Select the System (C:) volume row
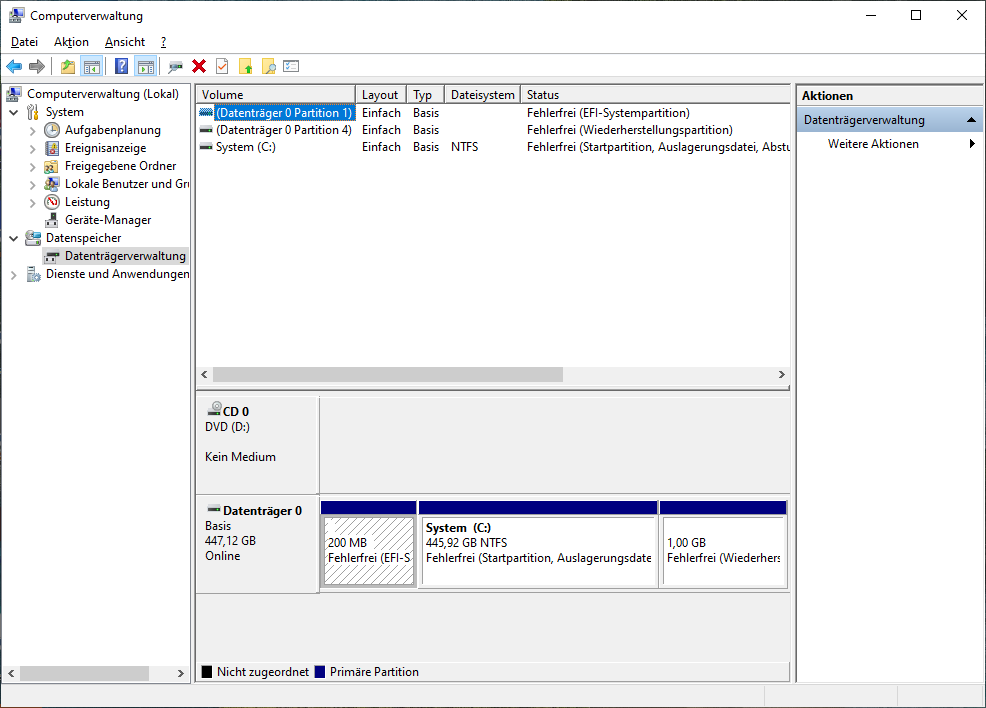 click(493, 147)
